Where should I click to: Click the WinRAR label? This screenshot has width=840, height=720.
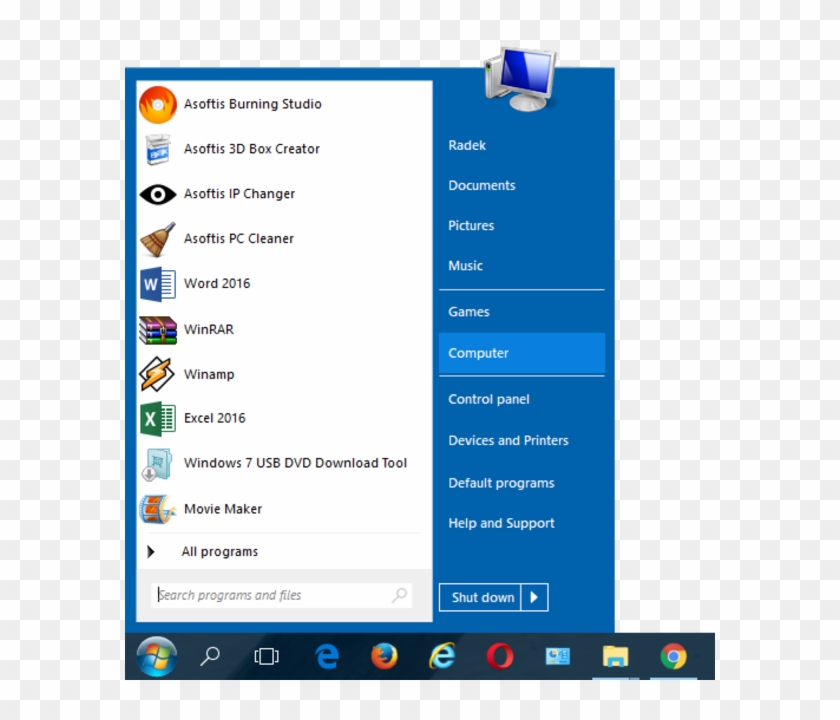pos(209,330)
